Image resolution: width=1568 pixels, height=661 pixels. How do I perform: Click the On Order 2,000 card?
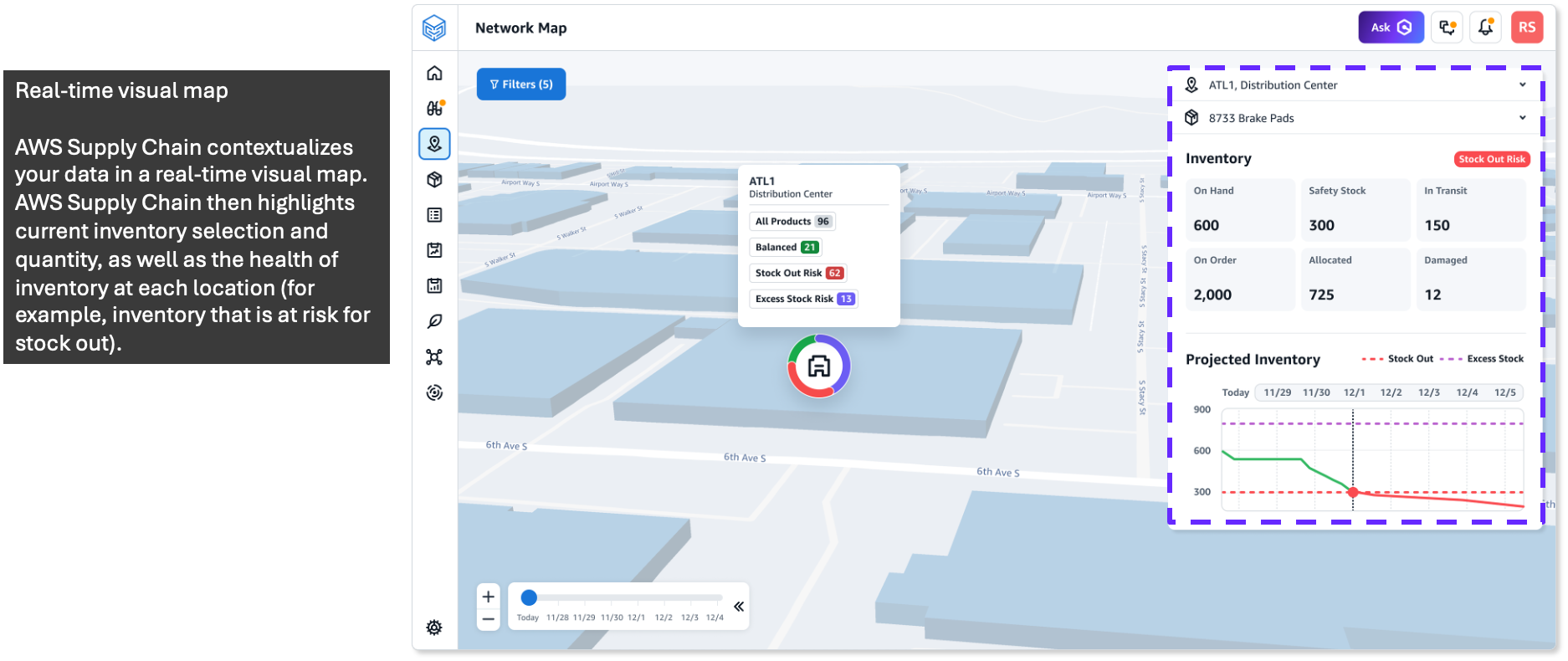point(1240,279)
